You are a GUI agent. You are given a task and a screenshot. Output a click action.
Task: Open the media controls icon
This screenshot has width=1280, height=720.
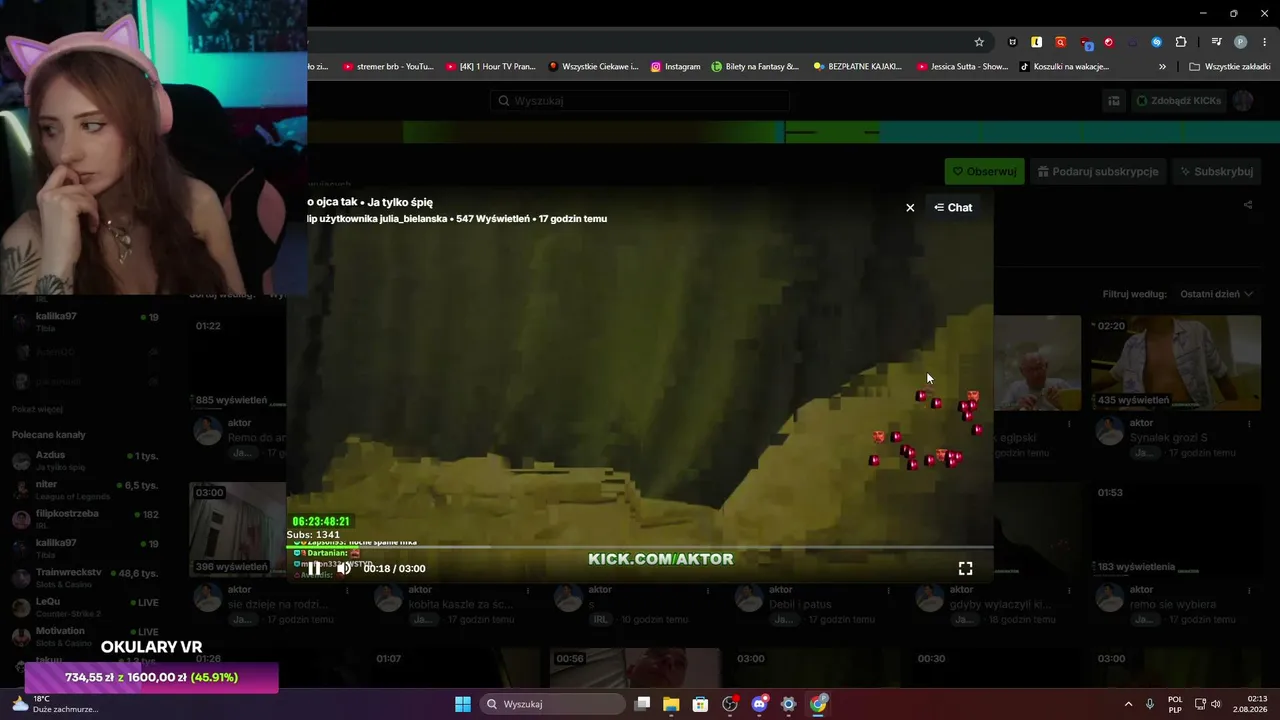coord(1217,42)
